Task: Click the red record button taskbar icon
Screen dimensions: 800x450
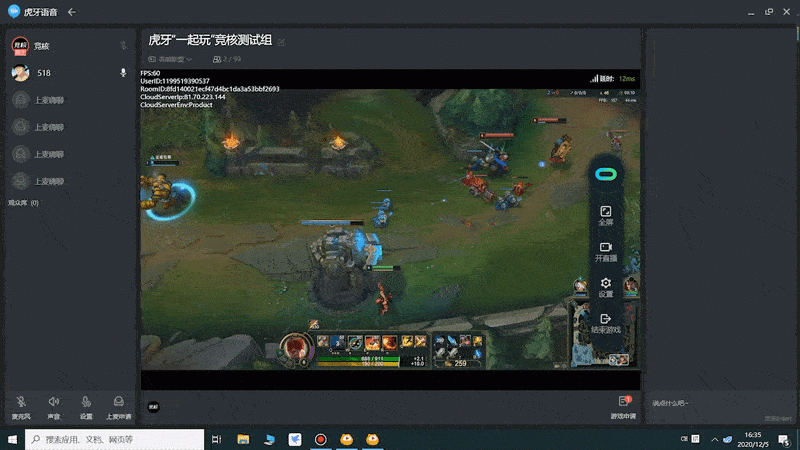Action: click(x=320, y=439)
